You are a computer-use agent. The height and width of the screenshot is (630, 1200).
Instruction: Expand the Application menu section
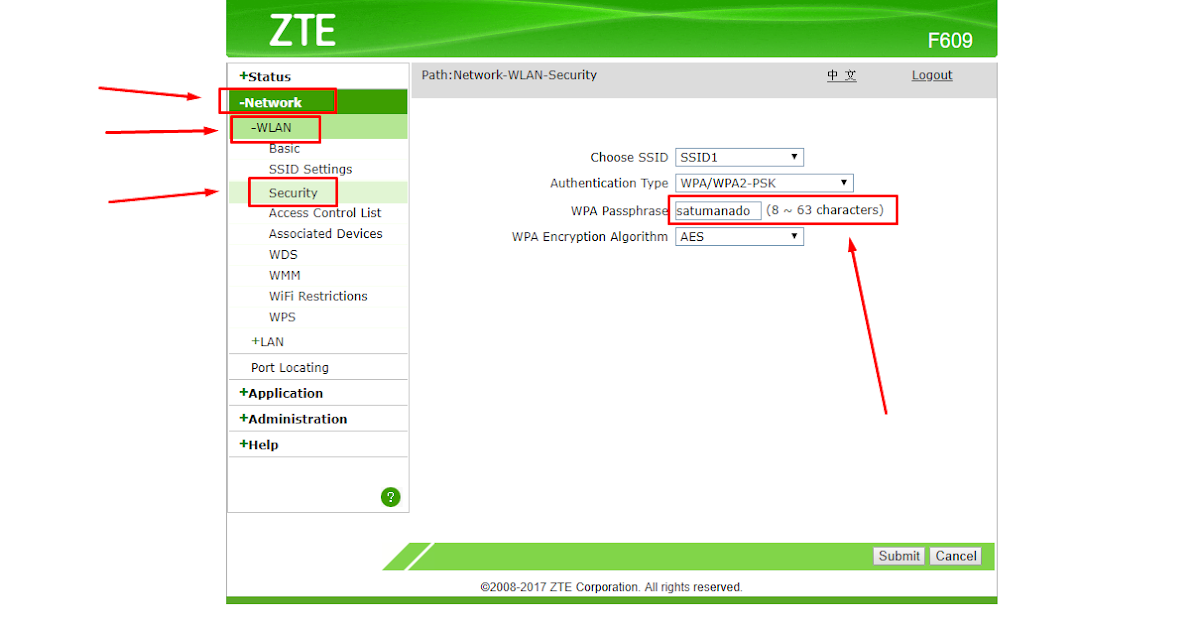[281, 393]
